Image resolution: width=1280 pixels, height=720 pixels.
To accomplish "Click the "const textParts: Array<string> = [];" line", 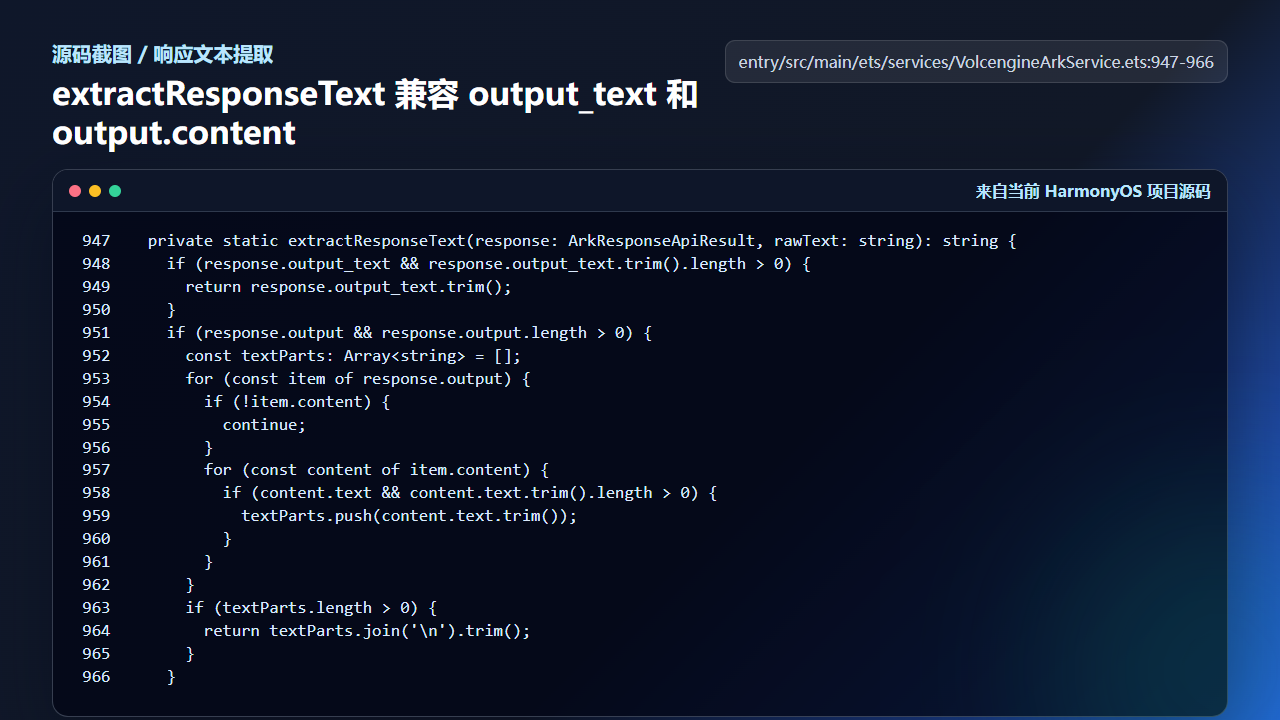I will point(353,356).
